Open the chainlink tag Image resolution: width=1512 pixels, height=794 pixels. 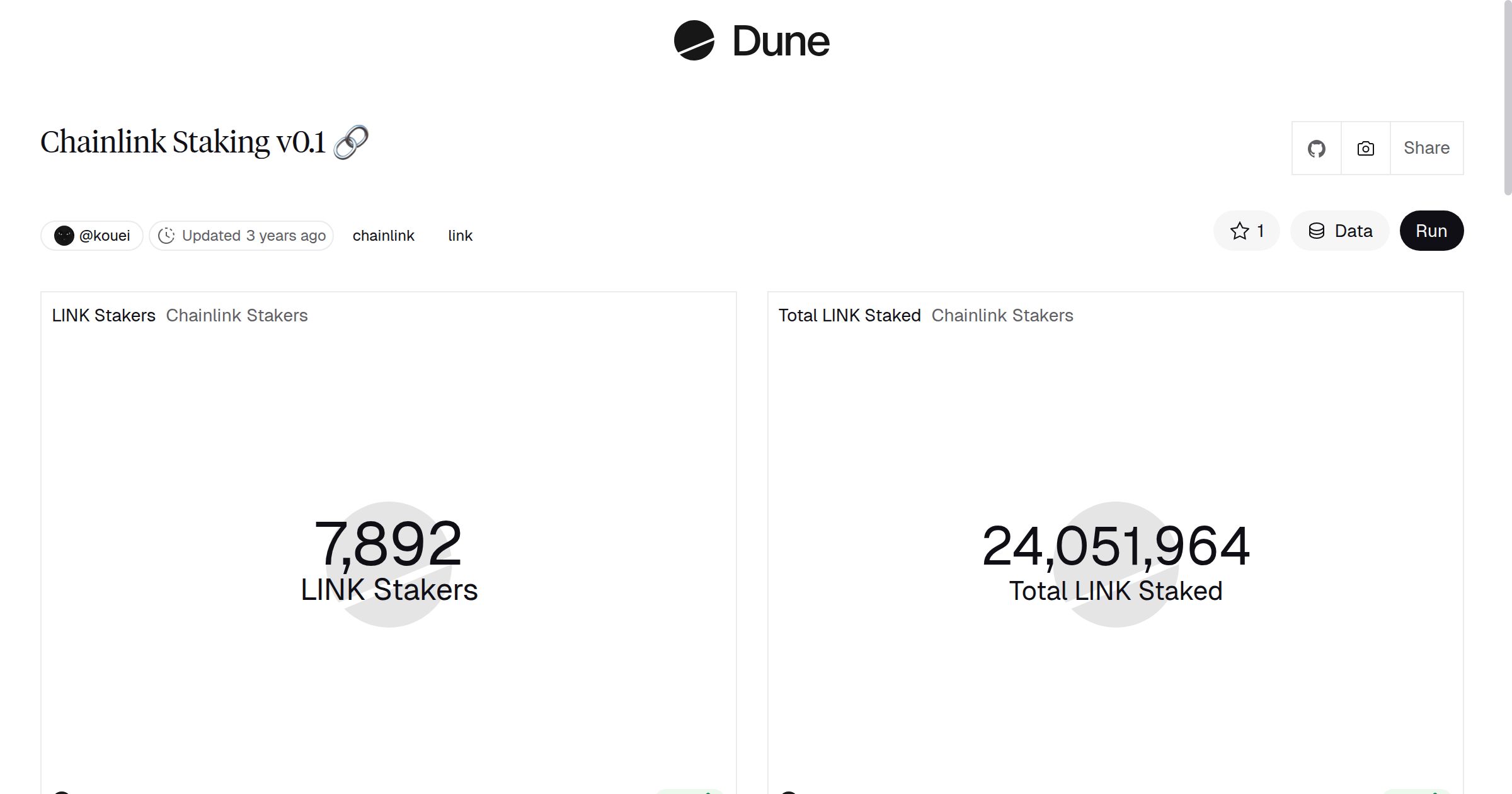click(383, 235)
